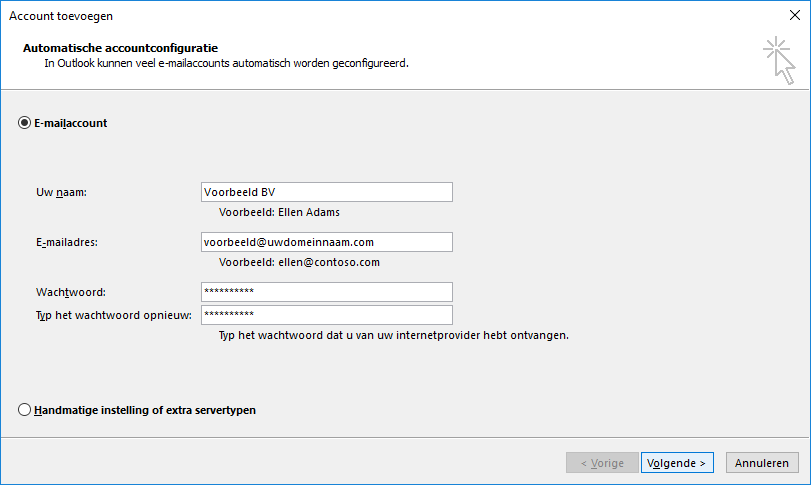Click the Automatische accountconfiguratie heading
The height and width of the screenshot is (487, 811).
coord(121,48)
